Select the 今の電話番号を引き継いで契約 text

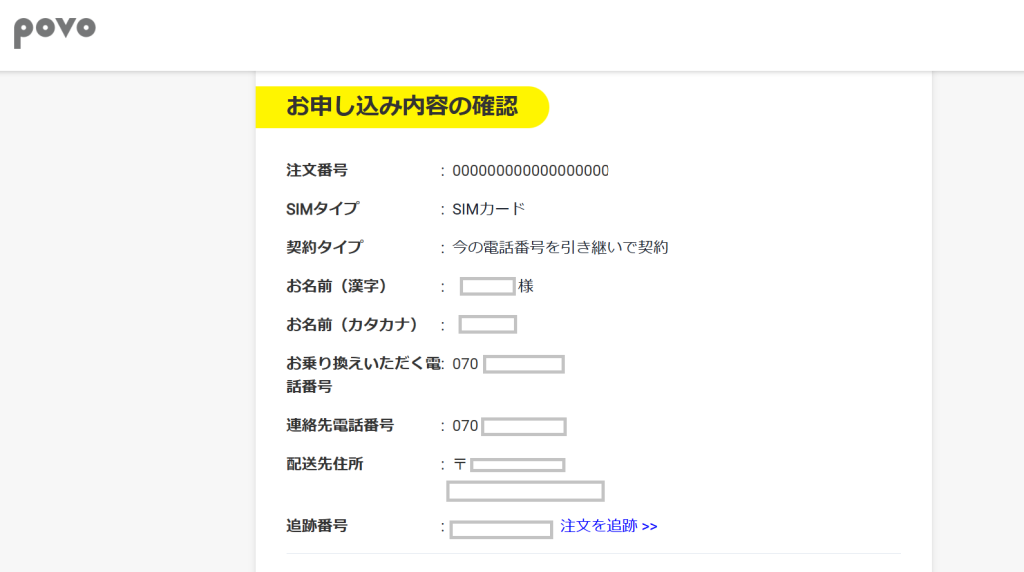[560, 247]
